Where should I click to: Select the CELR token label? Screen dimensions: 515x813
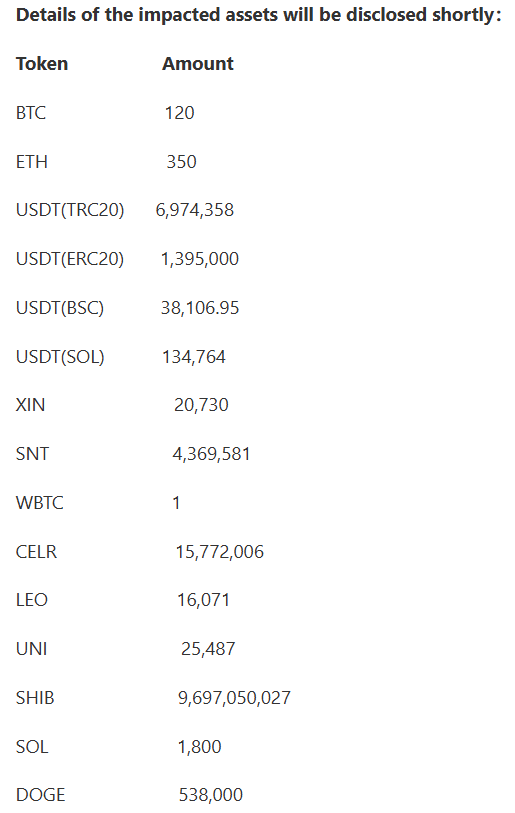36,552
